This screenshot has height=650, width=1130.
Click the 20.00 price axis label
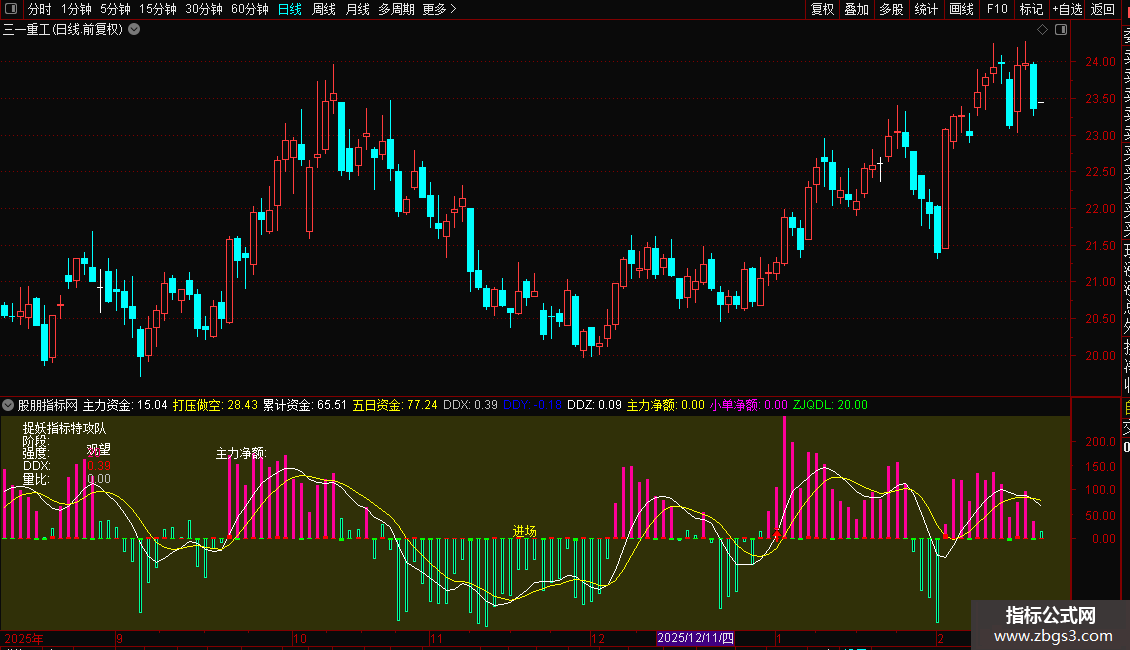[x=1100, y=355]
